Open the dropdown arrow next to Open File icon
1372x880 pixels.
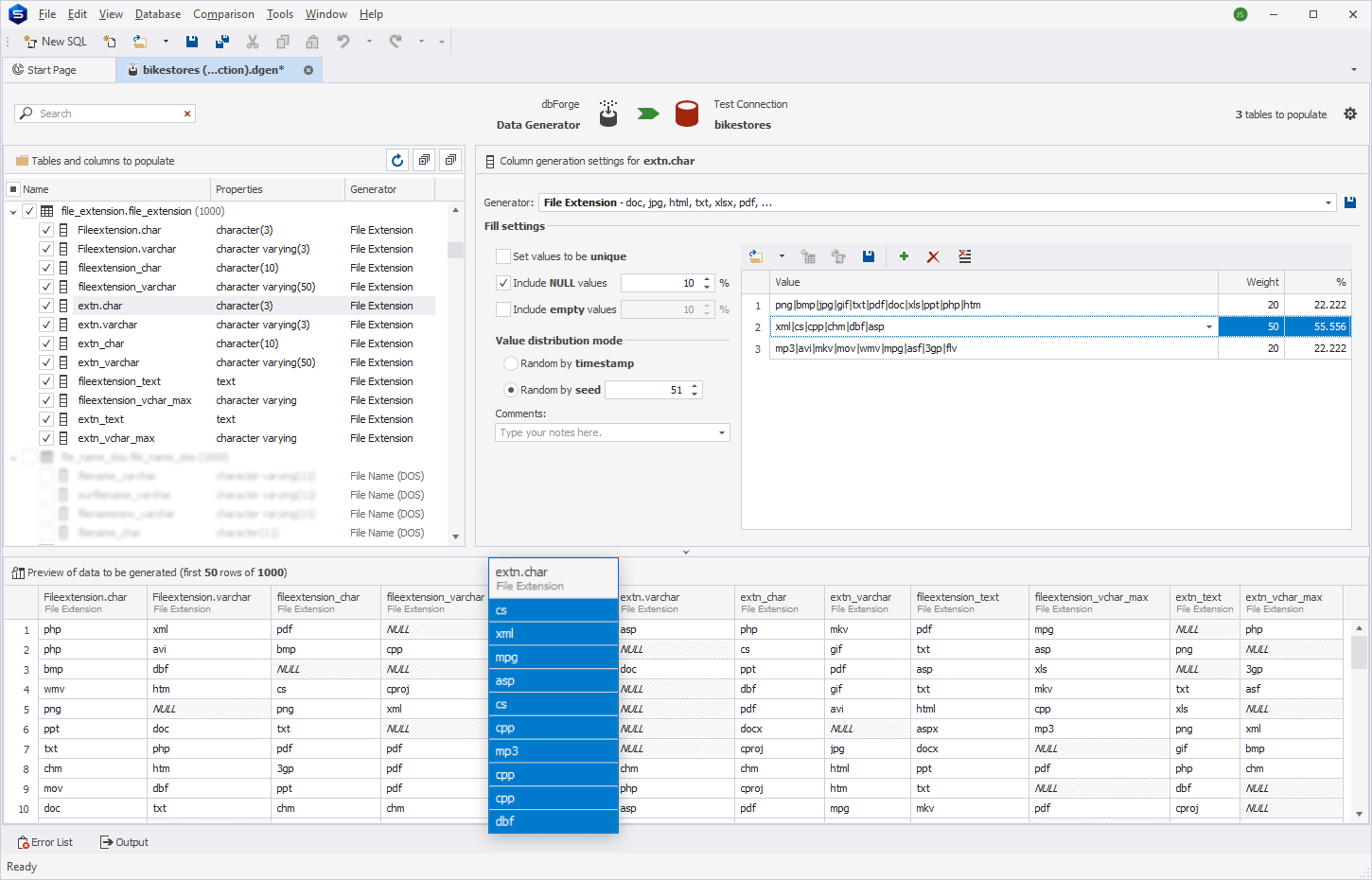point(166,42)
